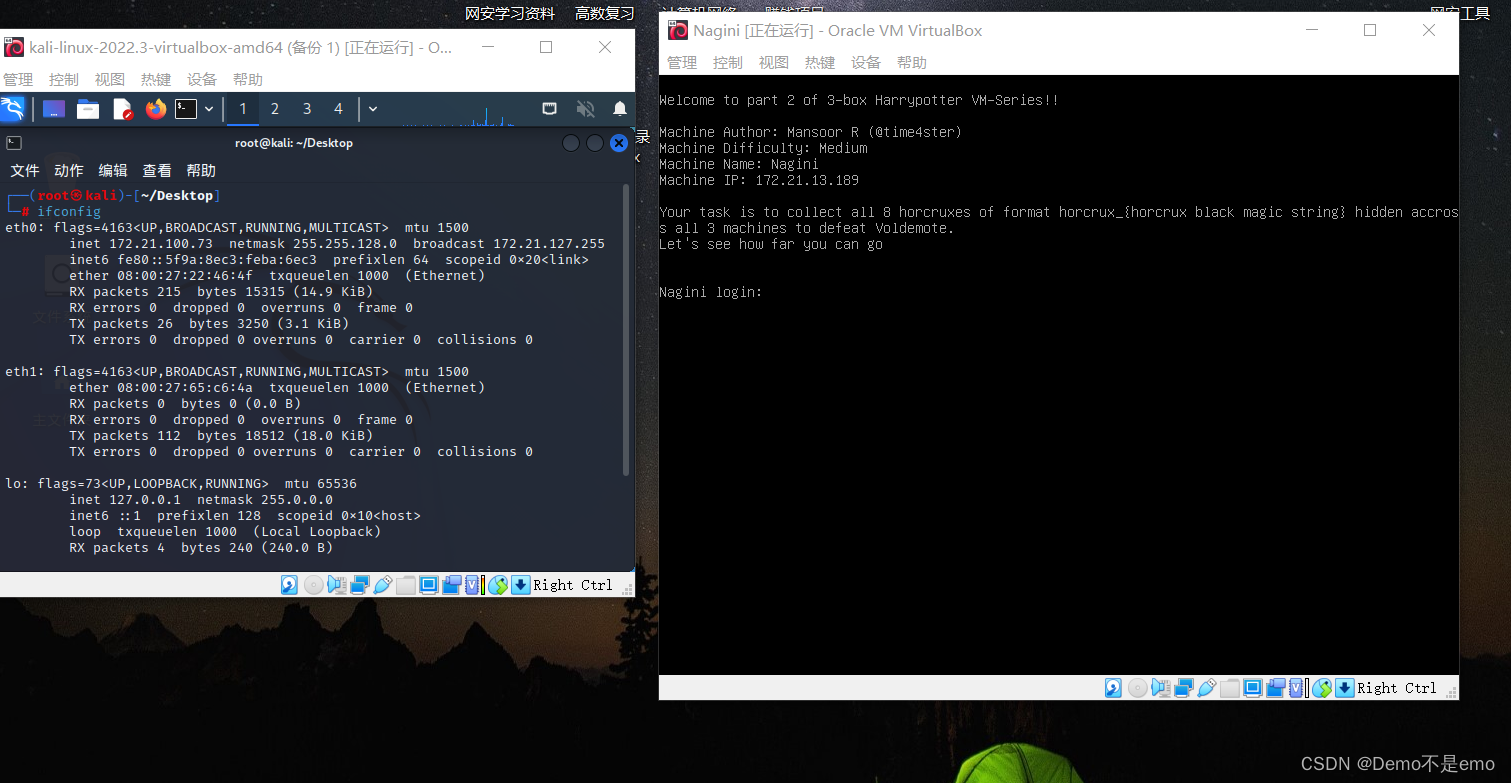The width and height of the screenshot is (1511, 783).
Task: Open the file manager from Kali panel
Action: tap(88, 109)
